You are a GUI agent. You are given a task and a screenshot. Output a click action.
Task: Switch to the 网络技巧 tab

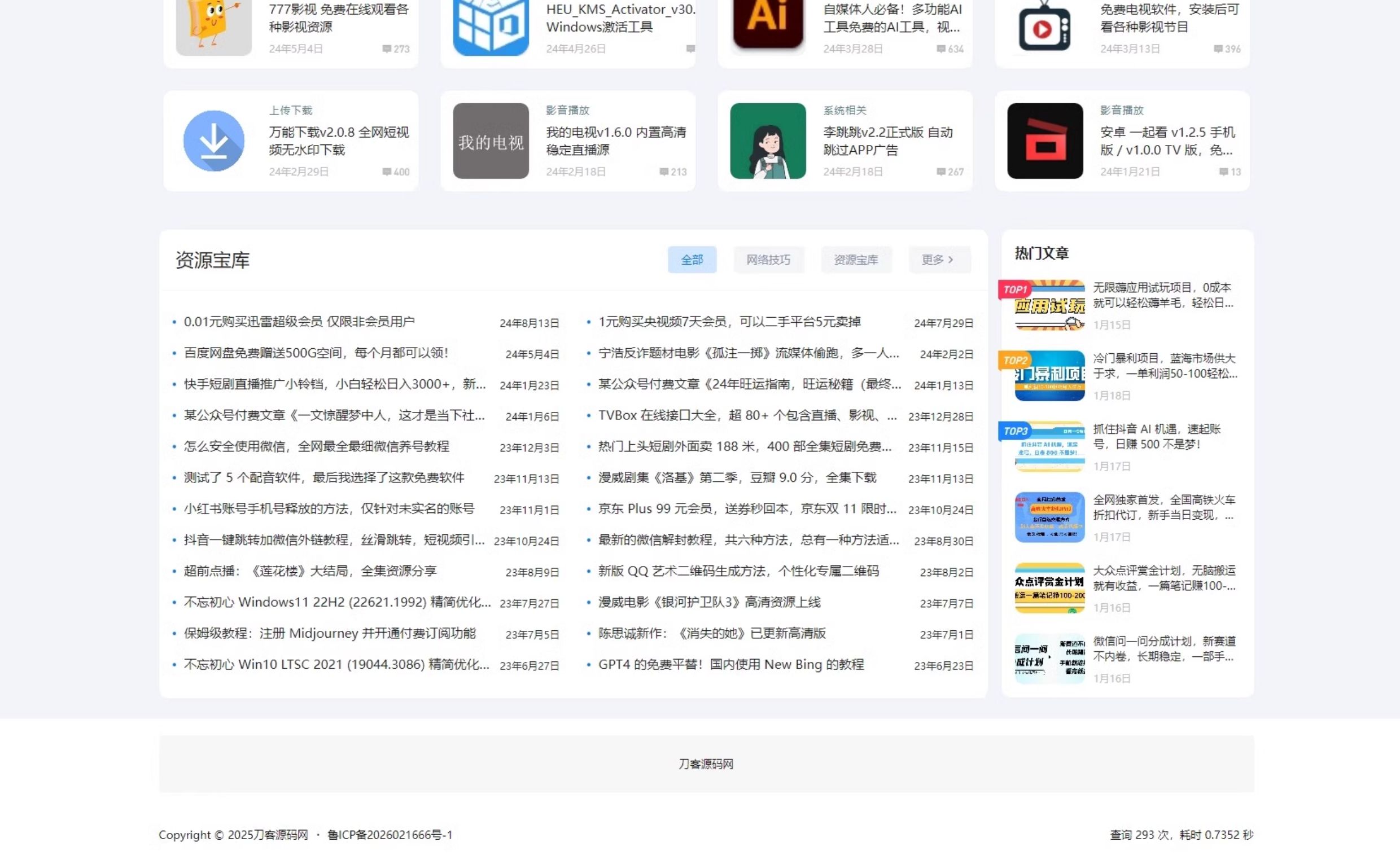768,260
